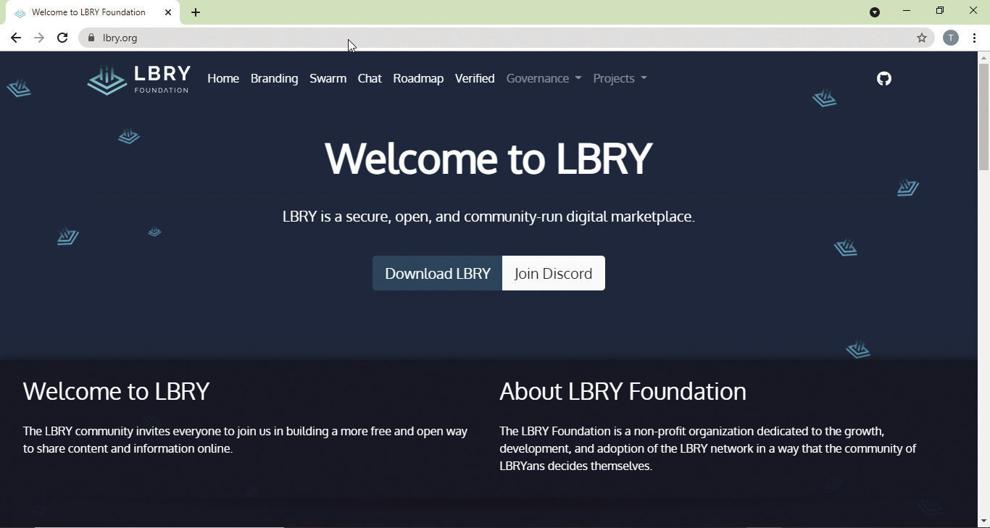Click the large Welcome to LBRY headline

click(x=488, y=158)
